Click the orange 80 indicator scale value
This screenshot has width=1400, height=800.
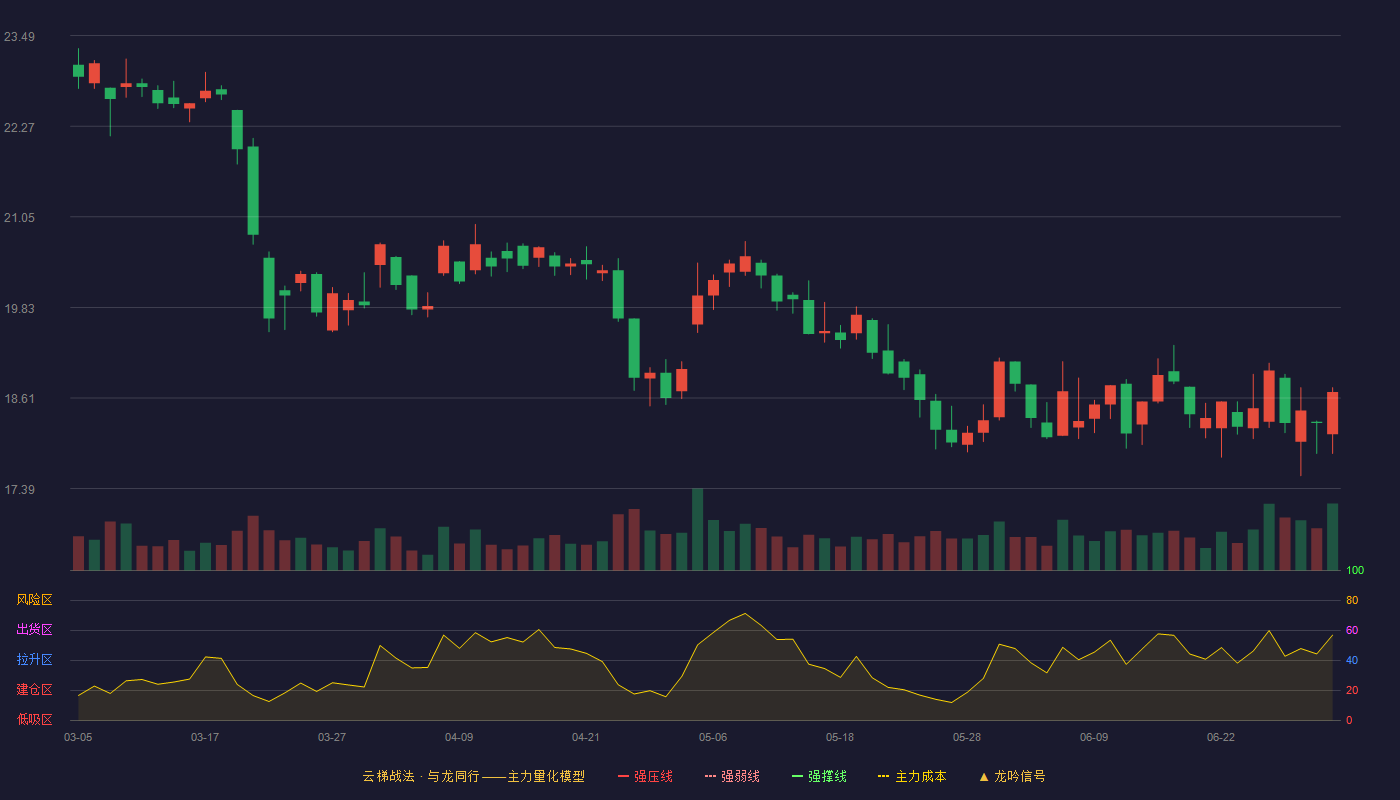pyautogui.click(x=1352, y=600)
